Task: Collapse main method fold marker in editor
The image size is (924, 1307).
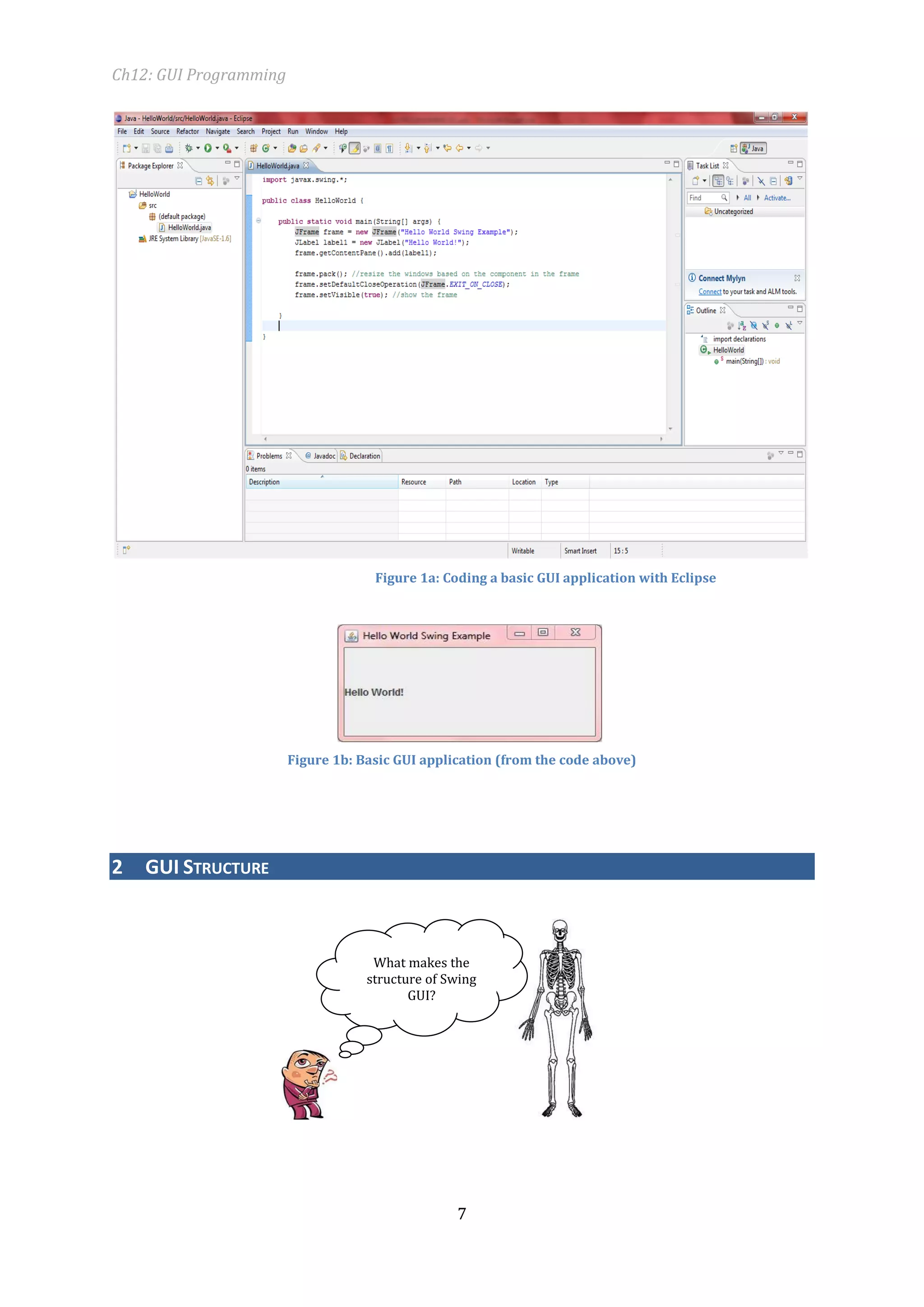Action: pyautogui.click(x=259, y=221)
